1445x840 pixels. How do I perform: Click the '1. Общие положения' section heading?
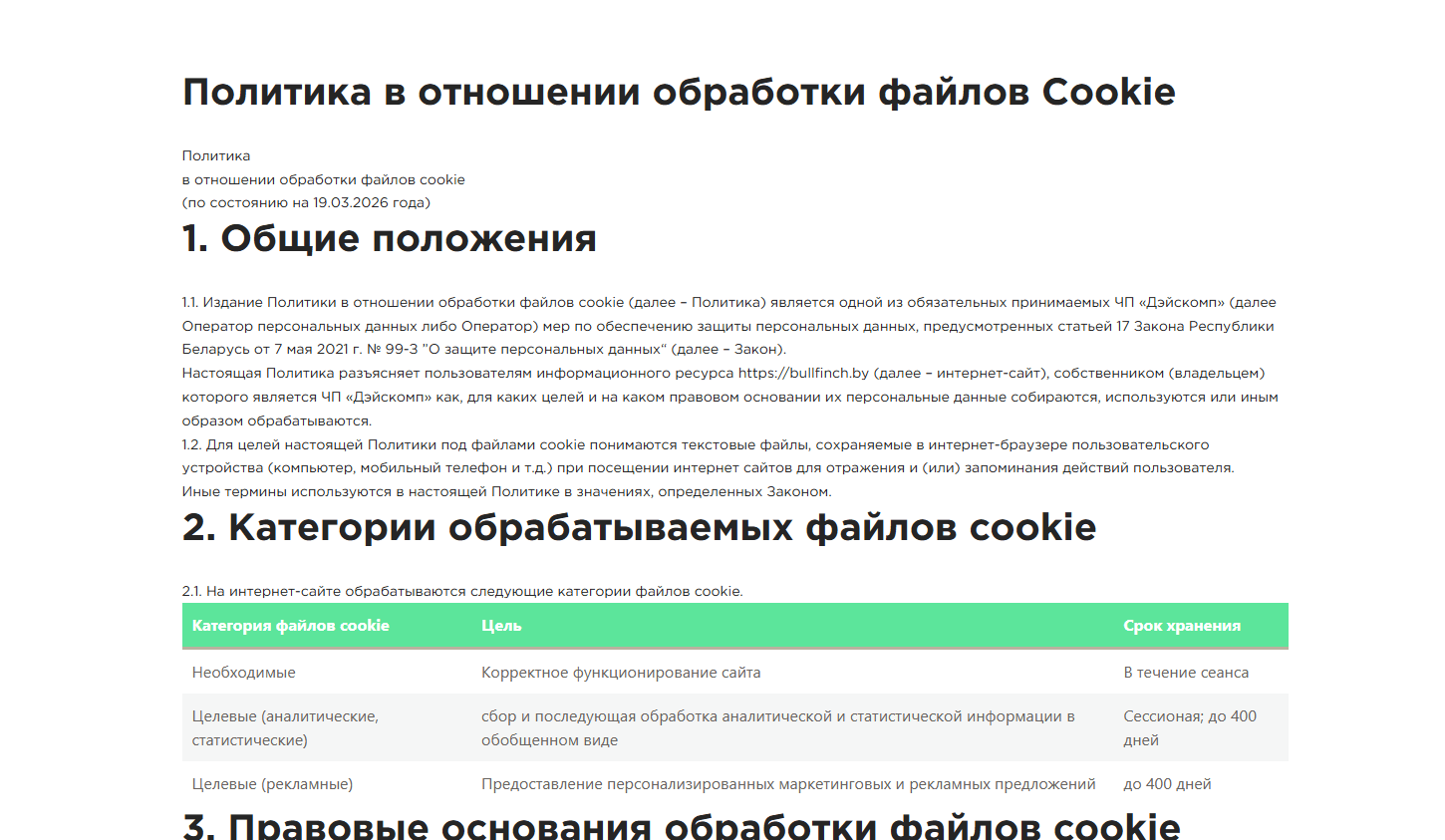tap(389, 239)
